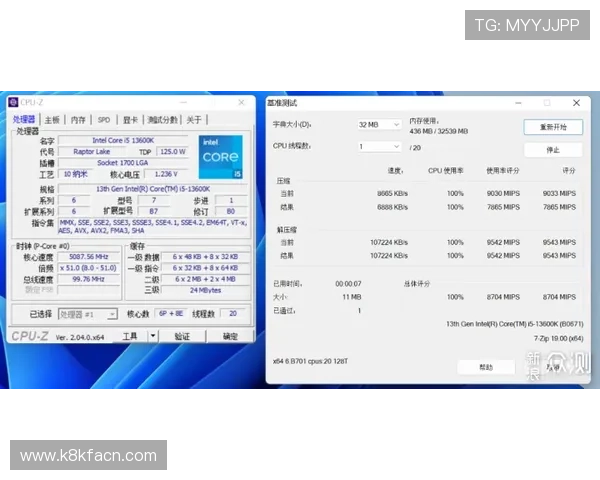Open the 处理器 #1 selection dropdown
The image size is (600, 480).
(x=88, y=314)
